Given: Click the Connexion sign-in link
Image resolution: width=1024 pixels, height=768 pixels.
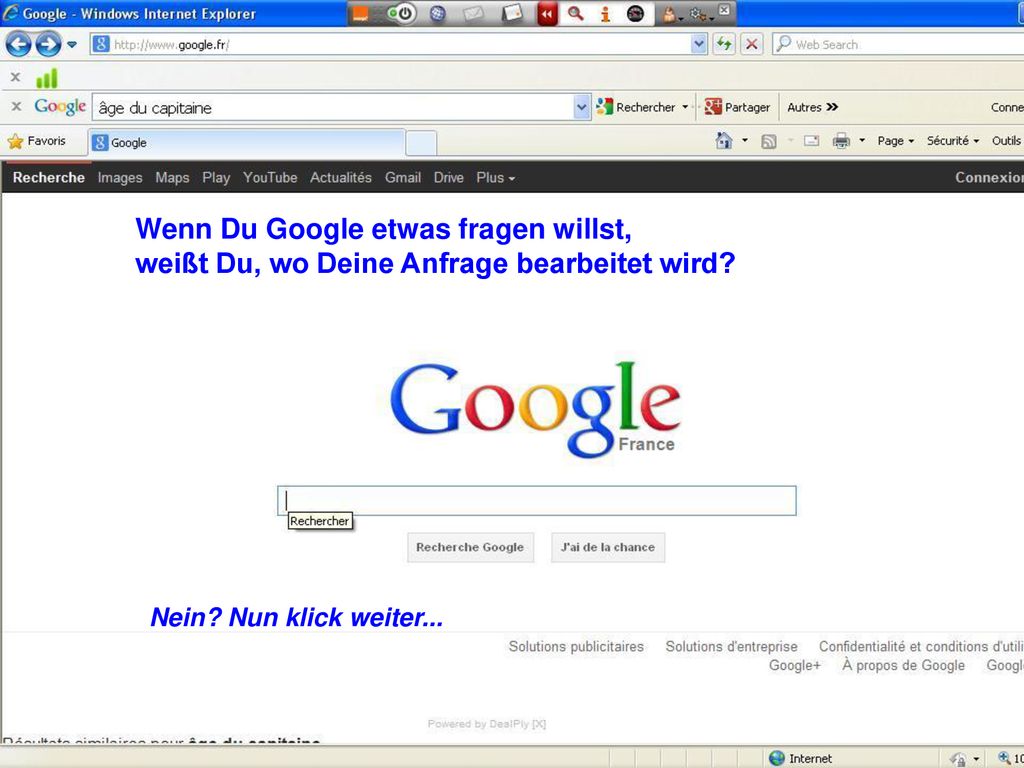Looking at the screenshot, I should pyautogui.click(x=989, y=178).
